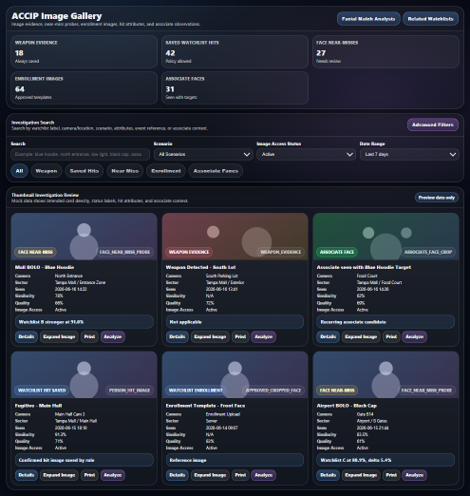
Task: Open Facial Match Analysis
Action: [368, 19]
